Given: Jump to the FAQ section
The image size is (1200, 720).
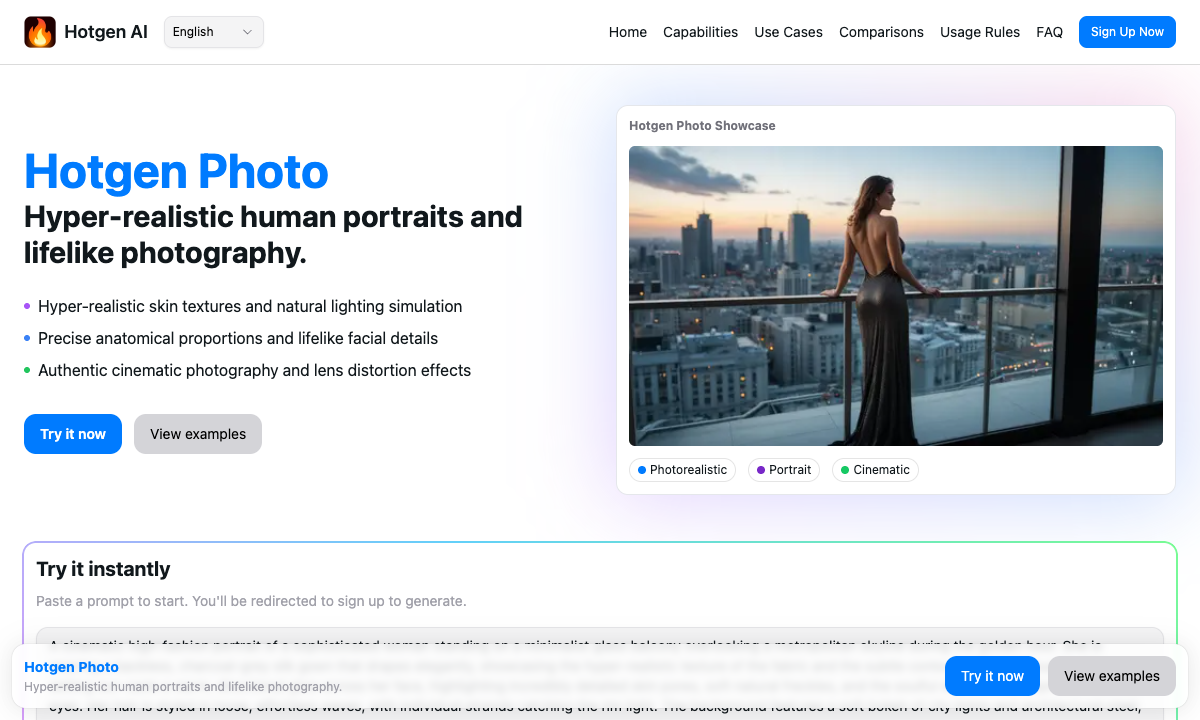Looking at the screenshot, I should 1049,32.
